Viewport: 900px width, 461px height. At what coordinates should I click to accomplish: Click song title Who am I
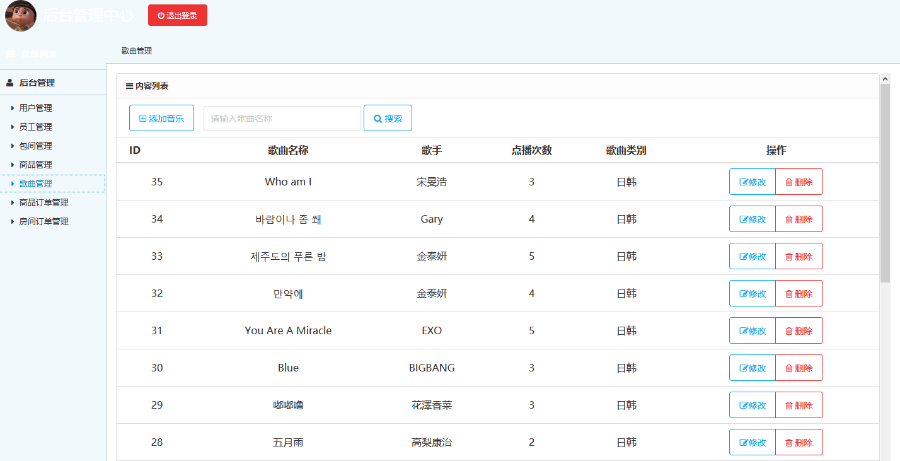click(x=288, y=182)
